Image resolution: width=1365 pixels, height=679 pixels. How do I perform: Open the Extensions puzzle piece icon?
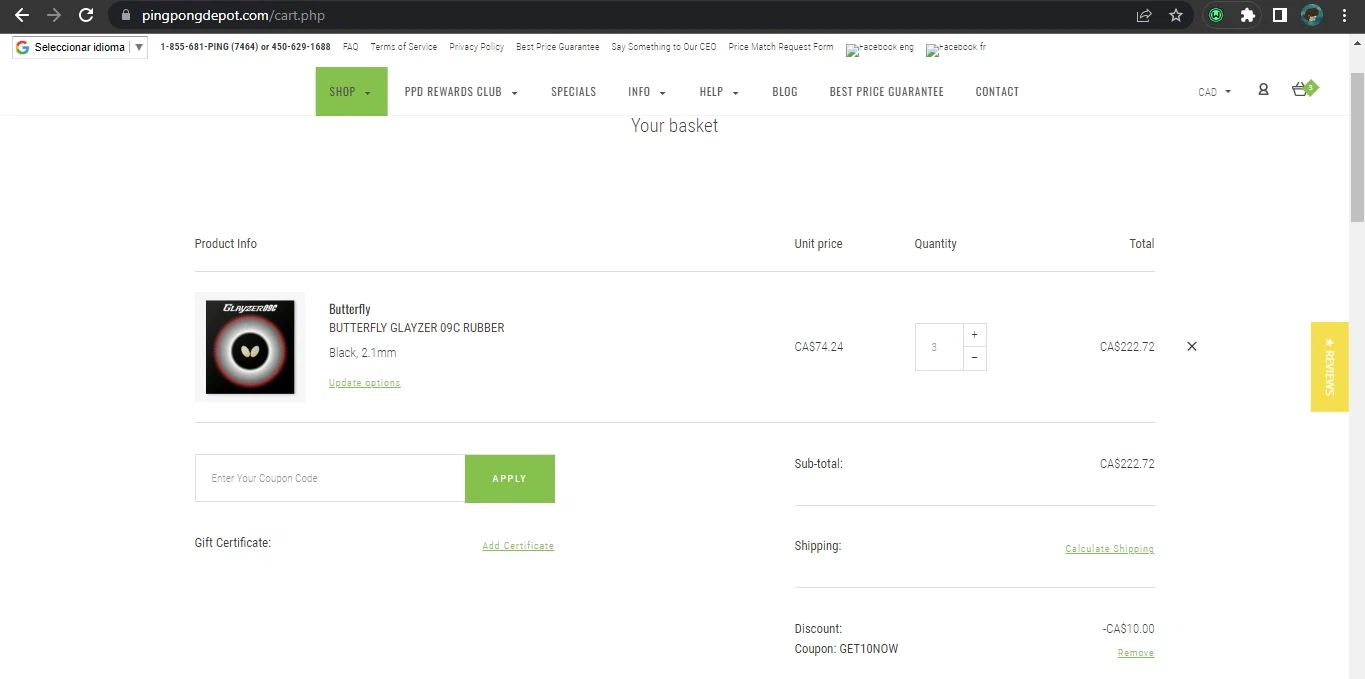(1247, 15)
